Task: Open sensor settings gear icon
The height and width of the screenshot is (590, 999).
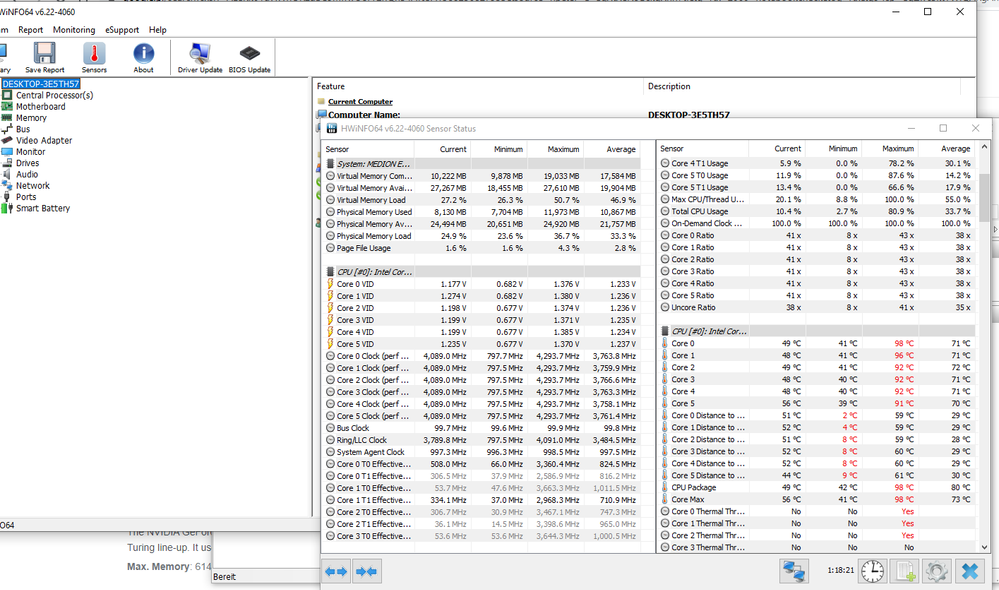Action: 936,571
